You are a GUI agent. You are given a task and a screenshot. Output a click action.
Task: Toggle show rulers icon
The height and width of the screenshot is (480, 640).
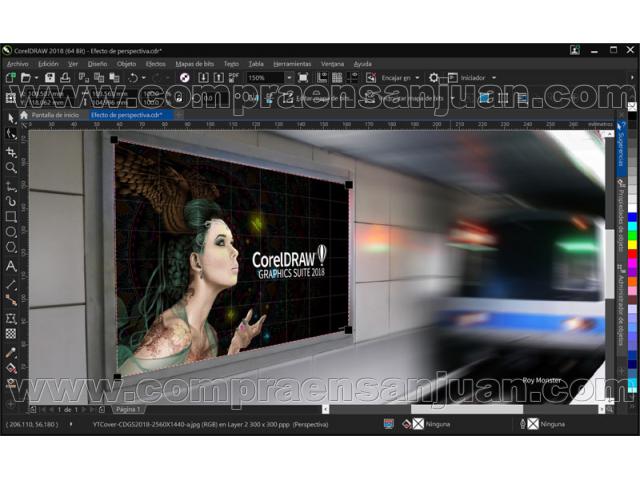322,78
